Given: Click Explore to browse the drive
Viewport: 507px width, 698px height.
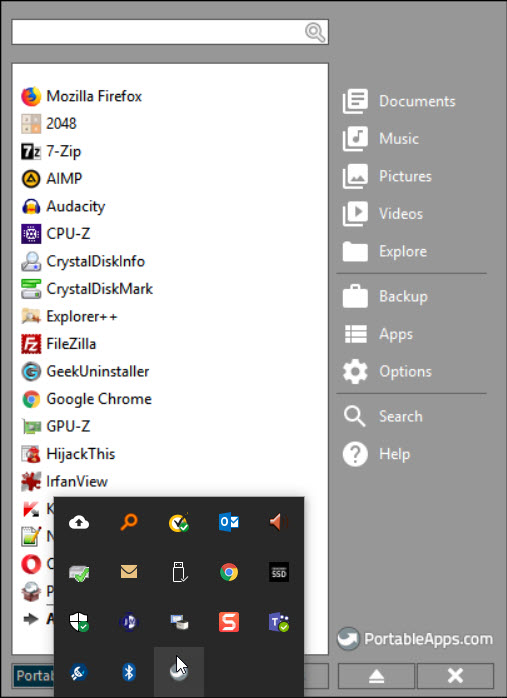Looking at the screenshot, I should (385, 252).
